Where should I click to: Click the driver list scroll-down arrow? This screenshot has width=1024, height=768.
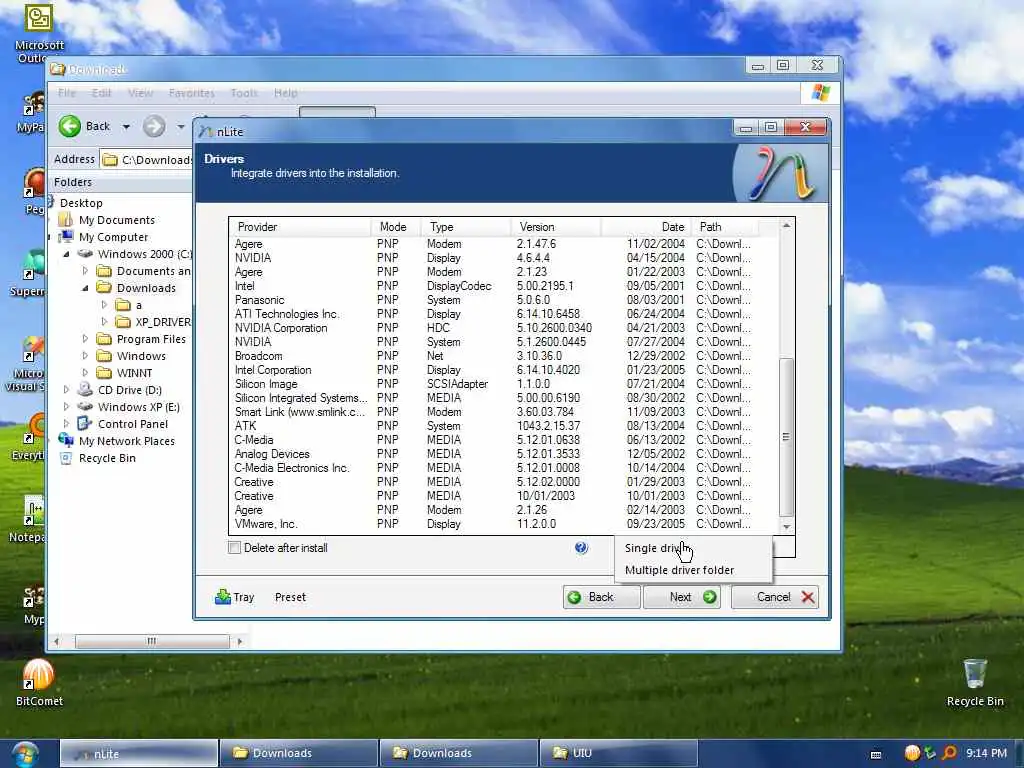786,526
